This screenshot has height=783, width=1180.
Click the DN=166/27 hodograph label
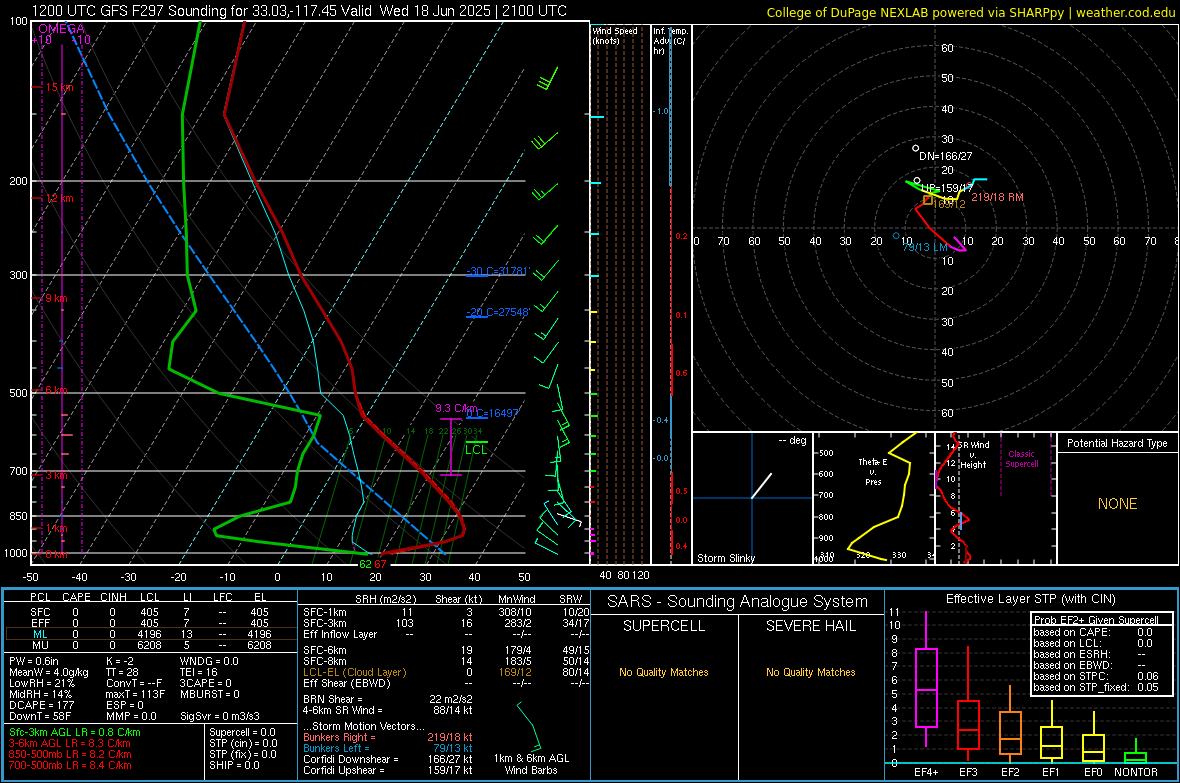click(x=946, y=156)
